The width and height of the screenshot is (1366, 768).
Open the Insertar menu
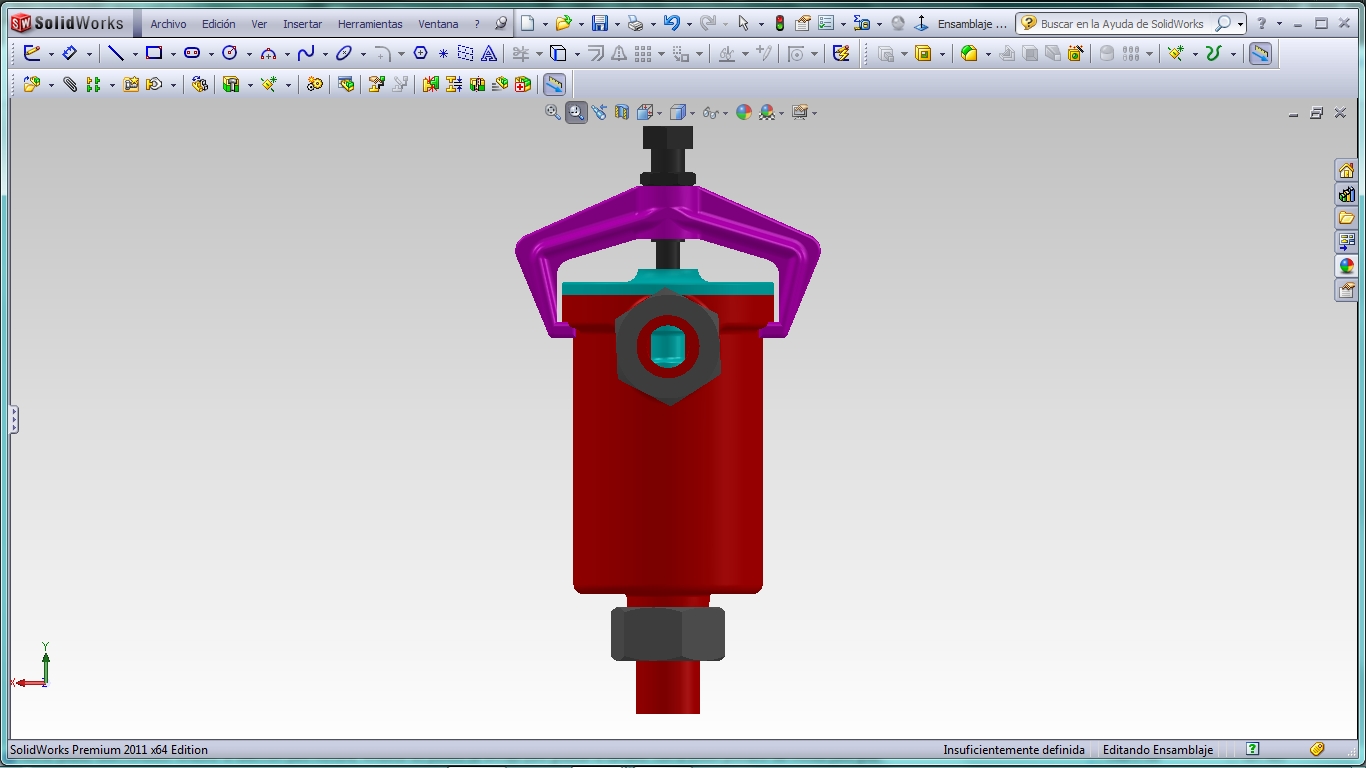point(302,24)
